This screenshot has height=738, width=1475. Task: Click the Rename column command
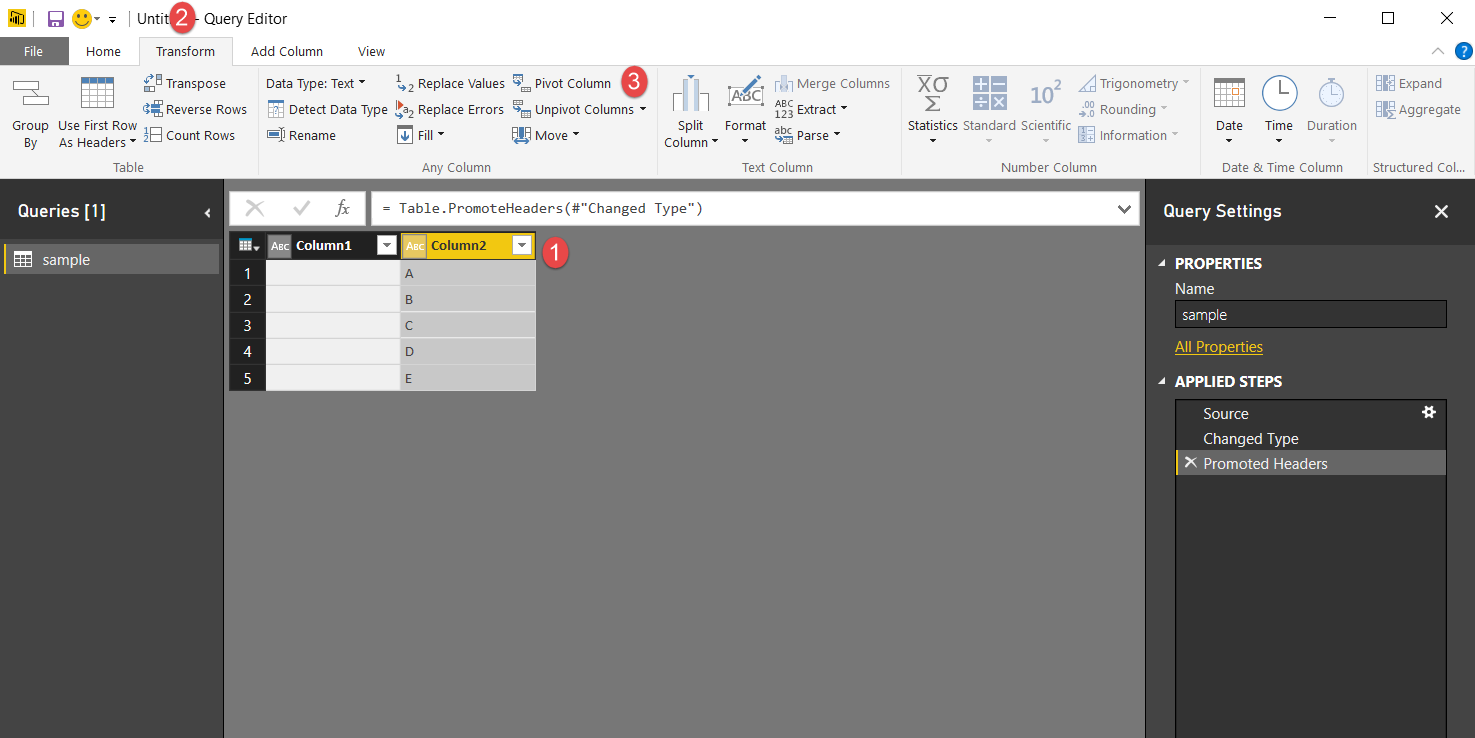tap(301, 135)
